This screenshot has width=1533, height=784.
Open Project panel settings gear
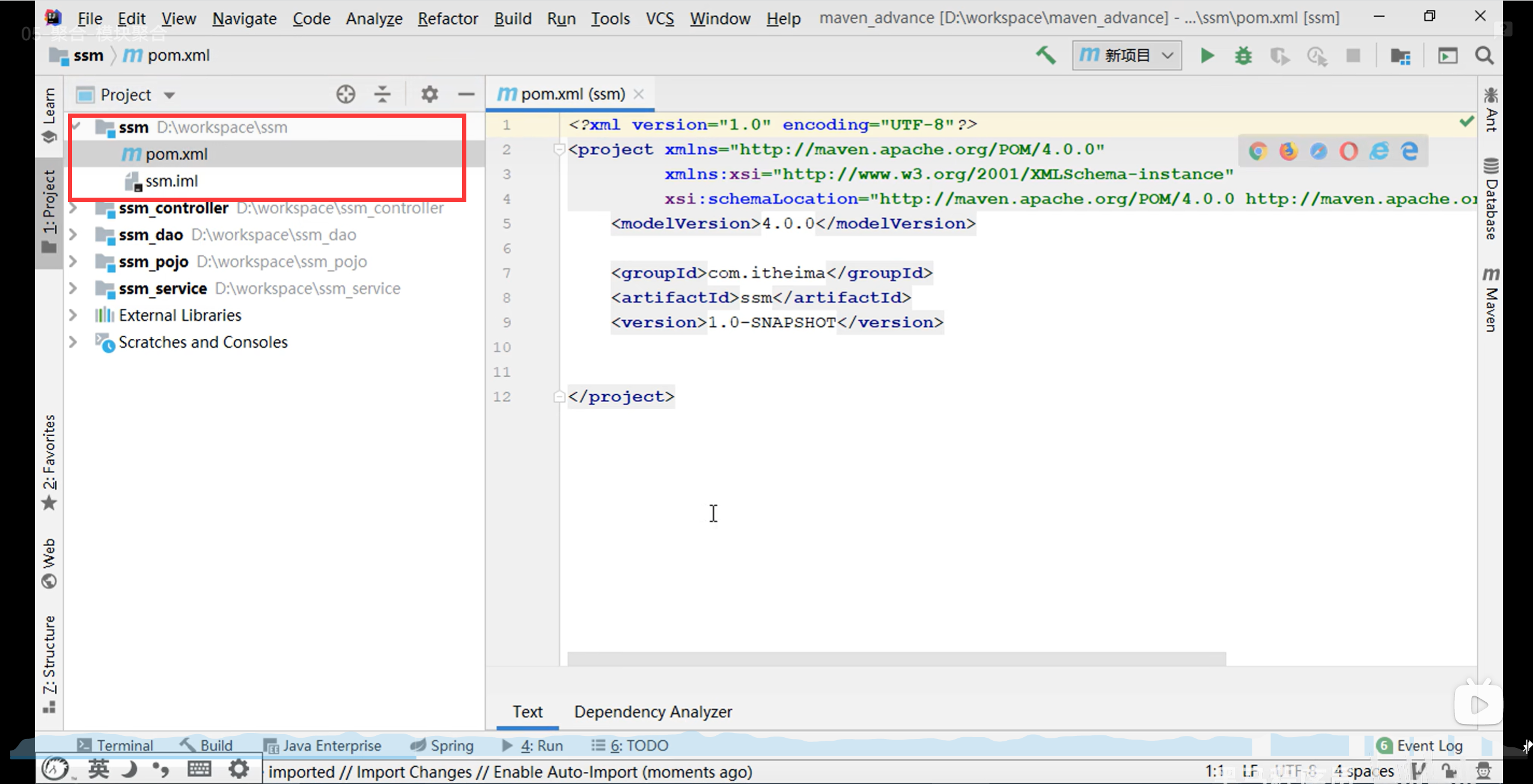pos(429,94)
